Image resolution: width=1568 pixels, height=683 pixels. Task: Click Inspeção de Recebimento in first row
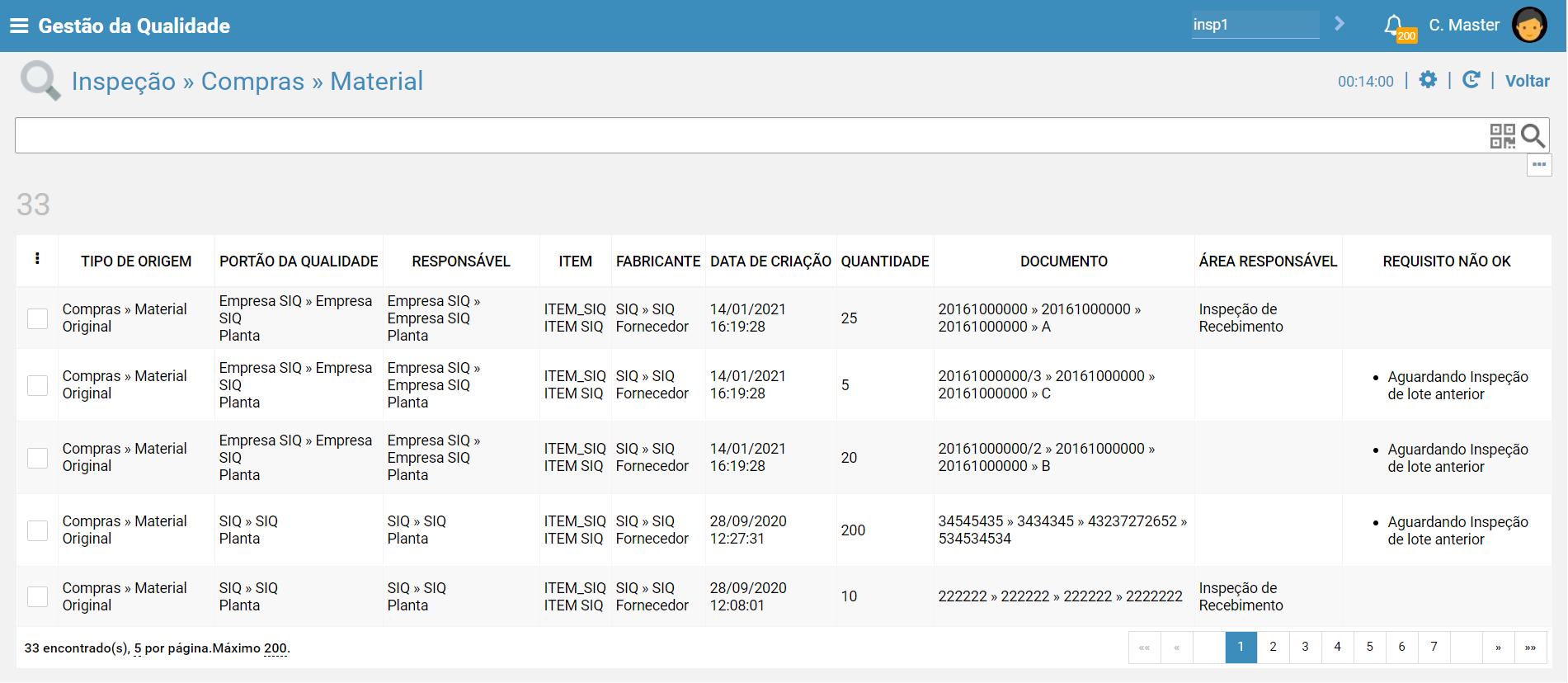click(x=1241, y=318)
